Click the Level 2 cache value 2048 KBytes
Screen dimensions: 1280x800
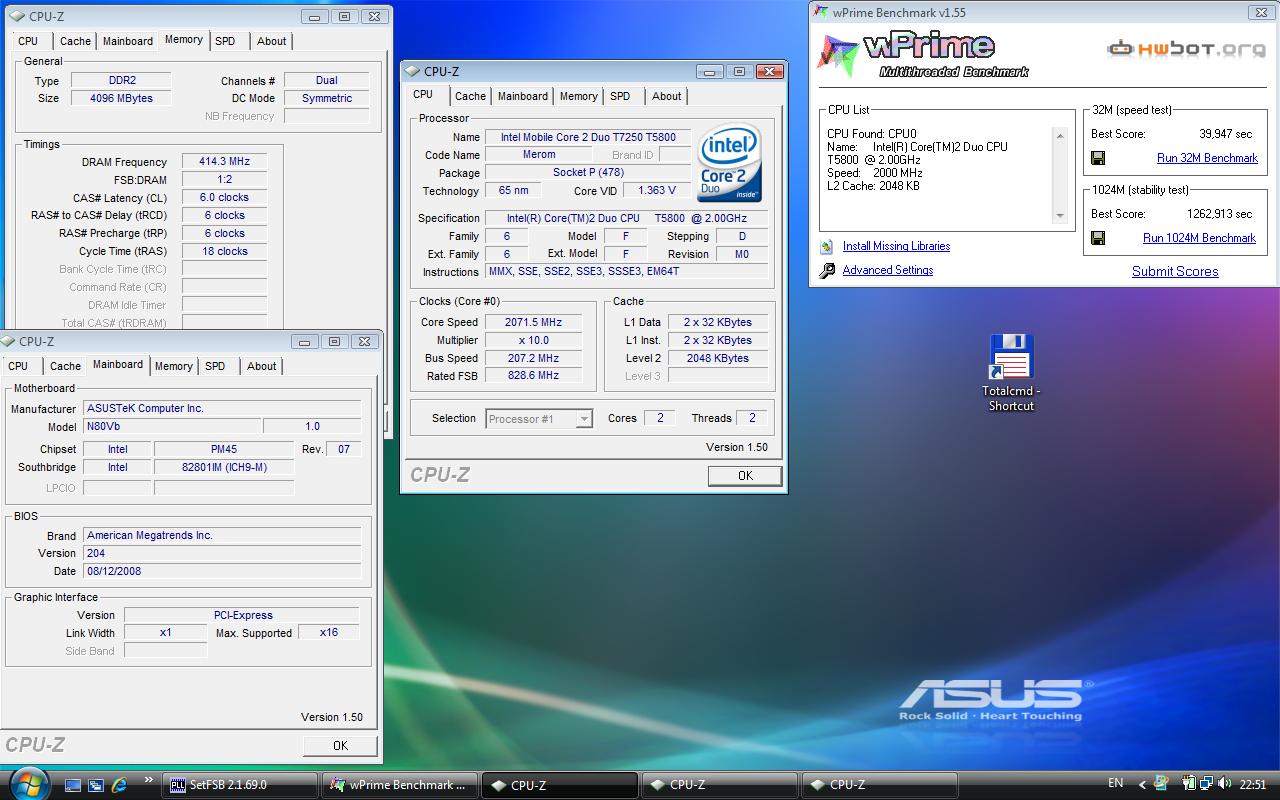717,358
